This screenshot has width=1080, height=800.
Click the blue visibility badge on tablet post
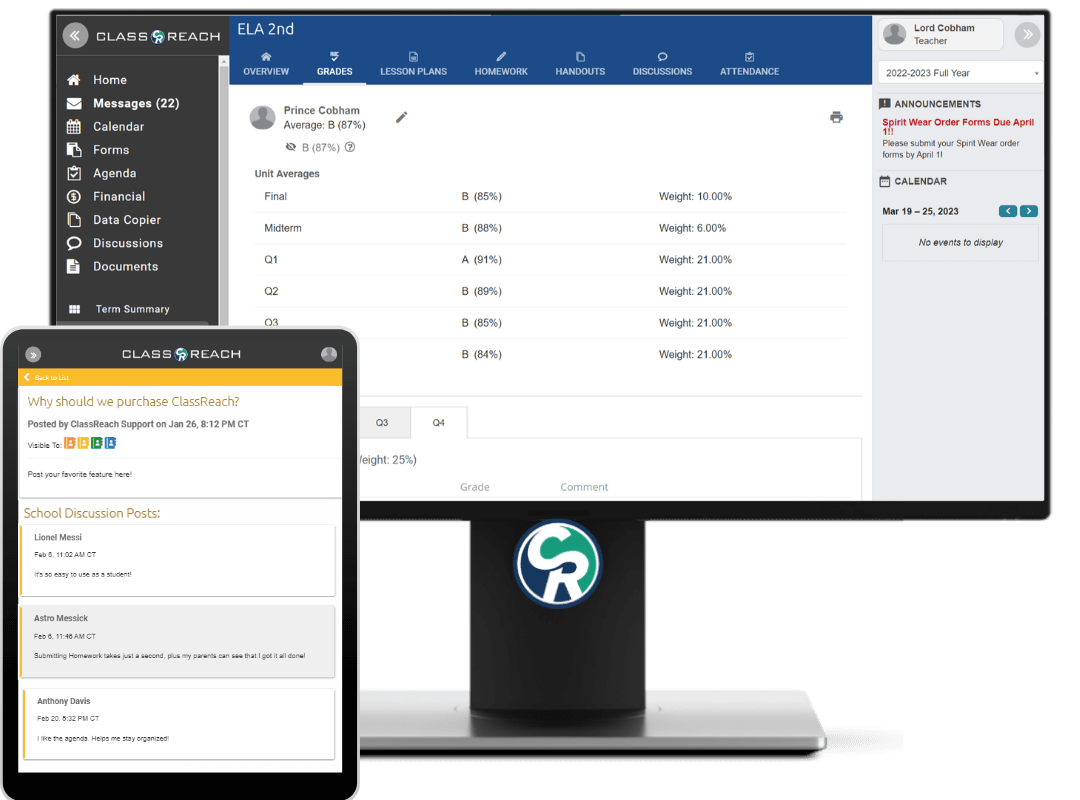coord(110,443)
